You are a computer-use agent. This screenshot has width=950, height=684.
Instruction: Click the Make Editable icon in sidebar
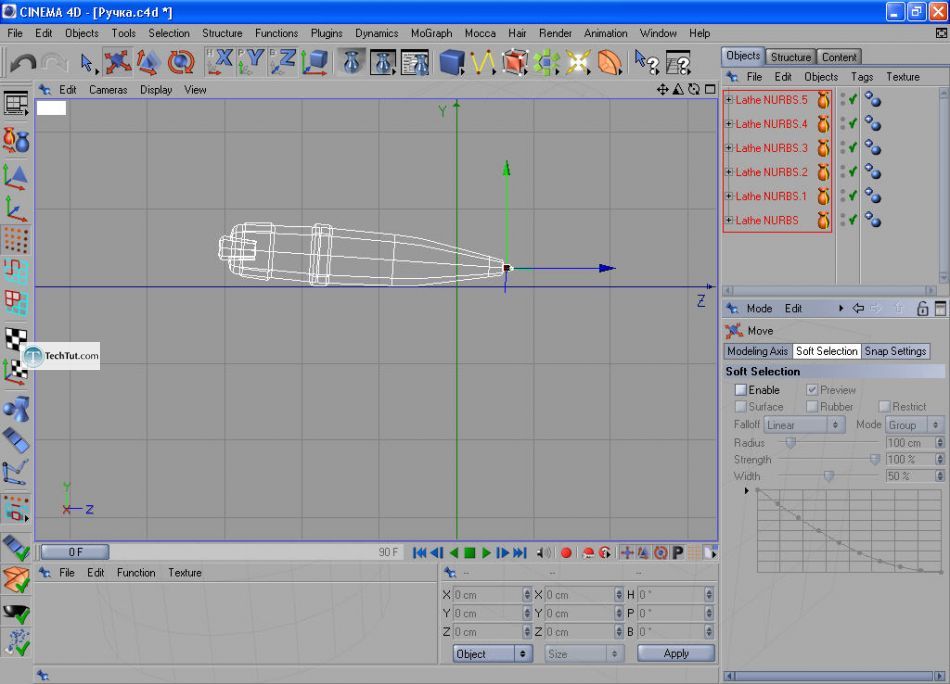point(16,140)
